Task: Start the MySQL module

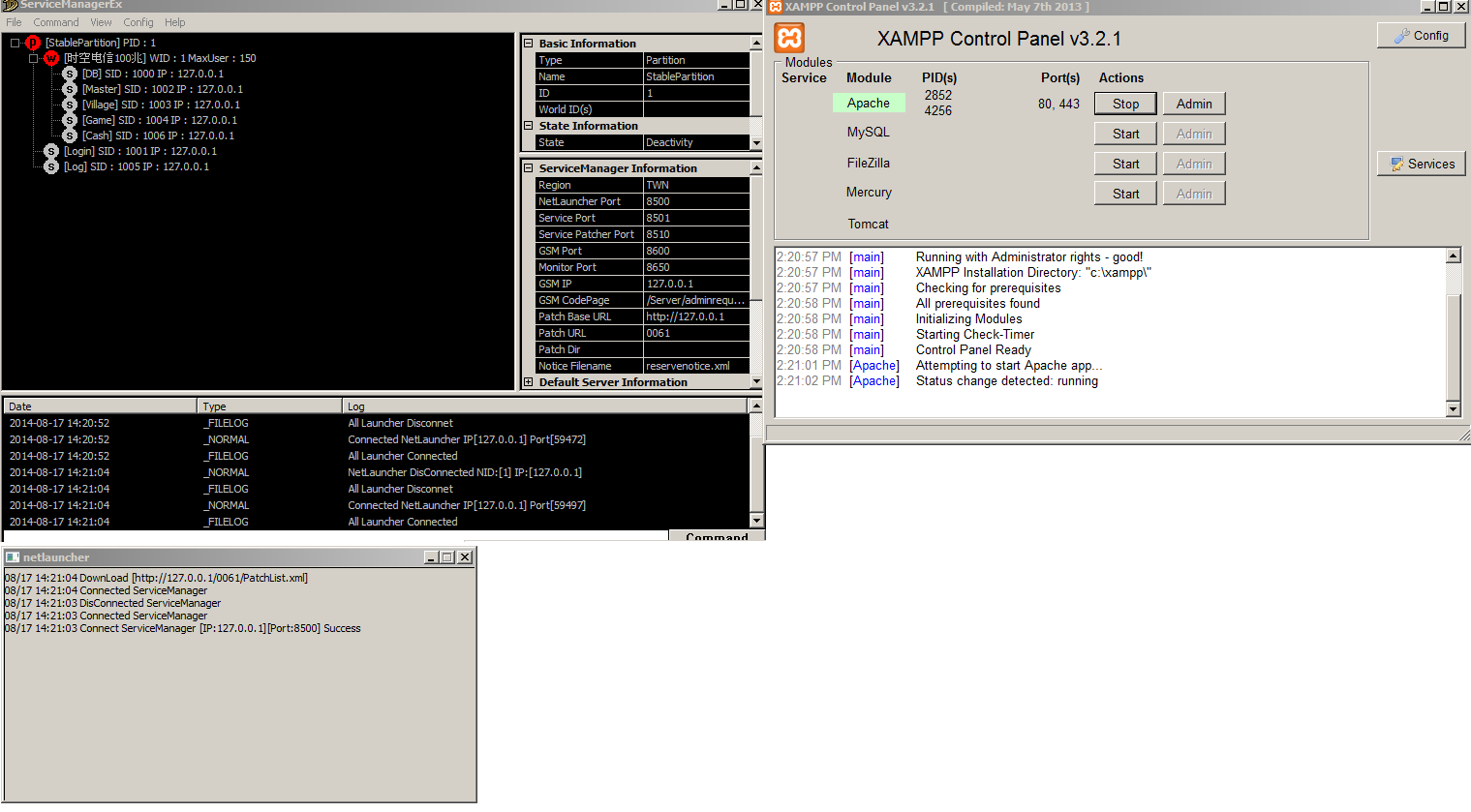Action: tap(1125, 134)
